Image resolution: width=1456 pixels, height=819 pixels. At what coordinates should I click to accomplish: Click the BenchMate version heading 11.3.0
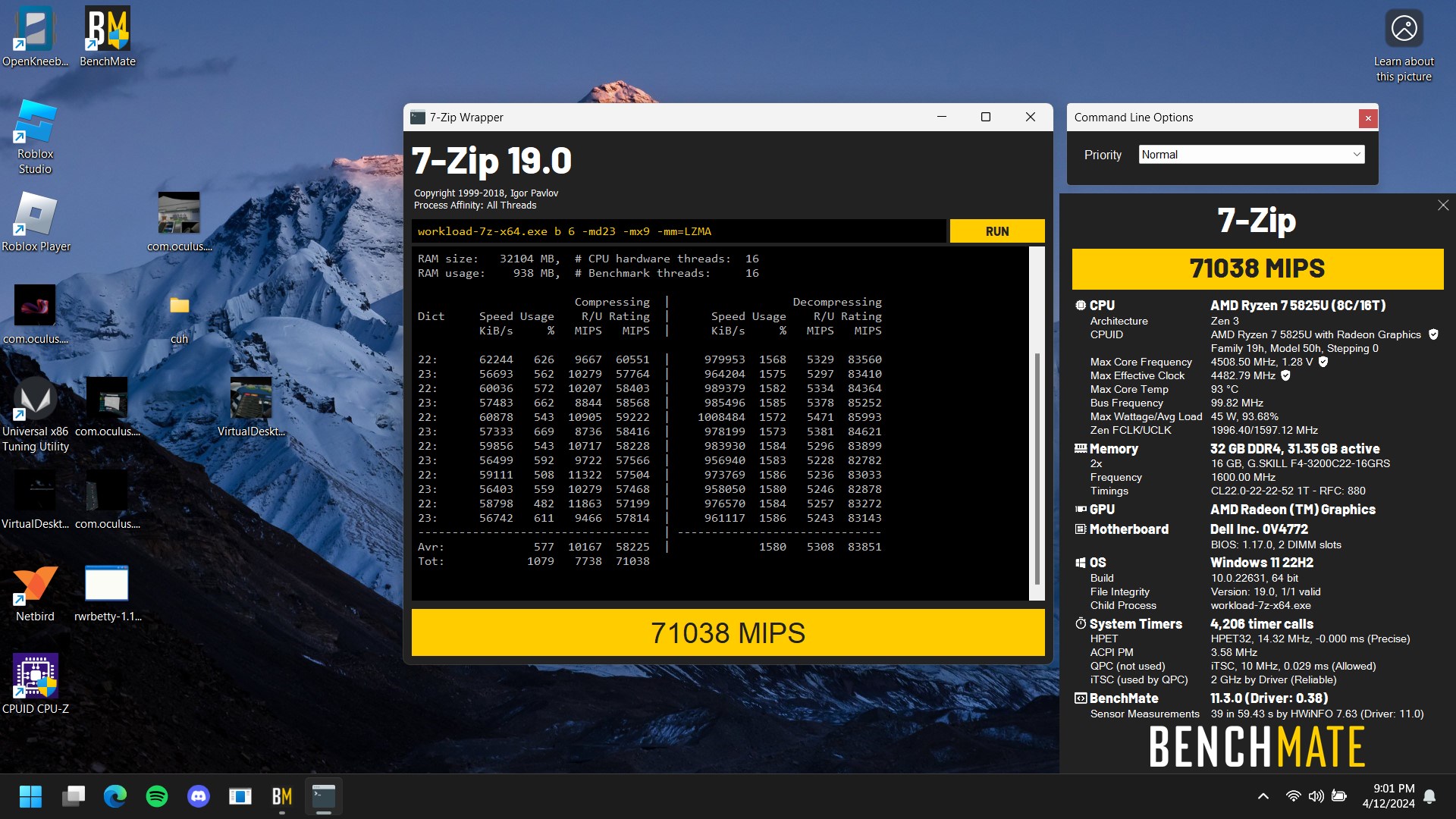pyautogui.click(x=1269, y=698)
